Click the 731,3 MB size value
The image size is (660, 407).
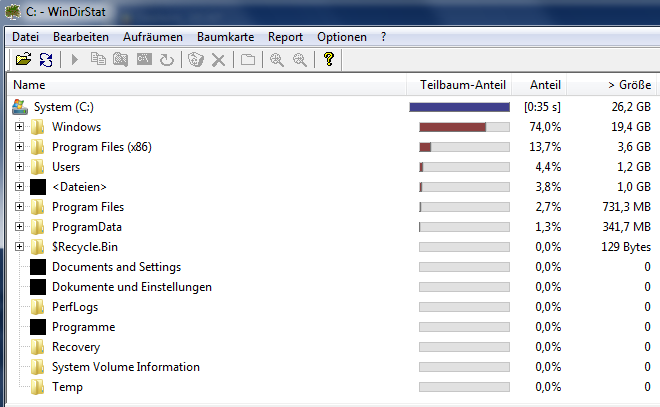coord(627,207)
